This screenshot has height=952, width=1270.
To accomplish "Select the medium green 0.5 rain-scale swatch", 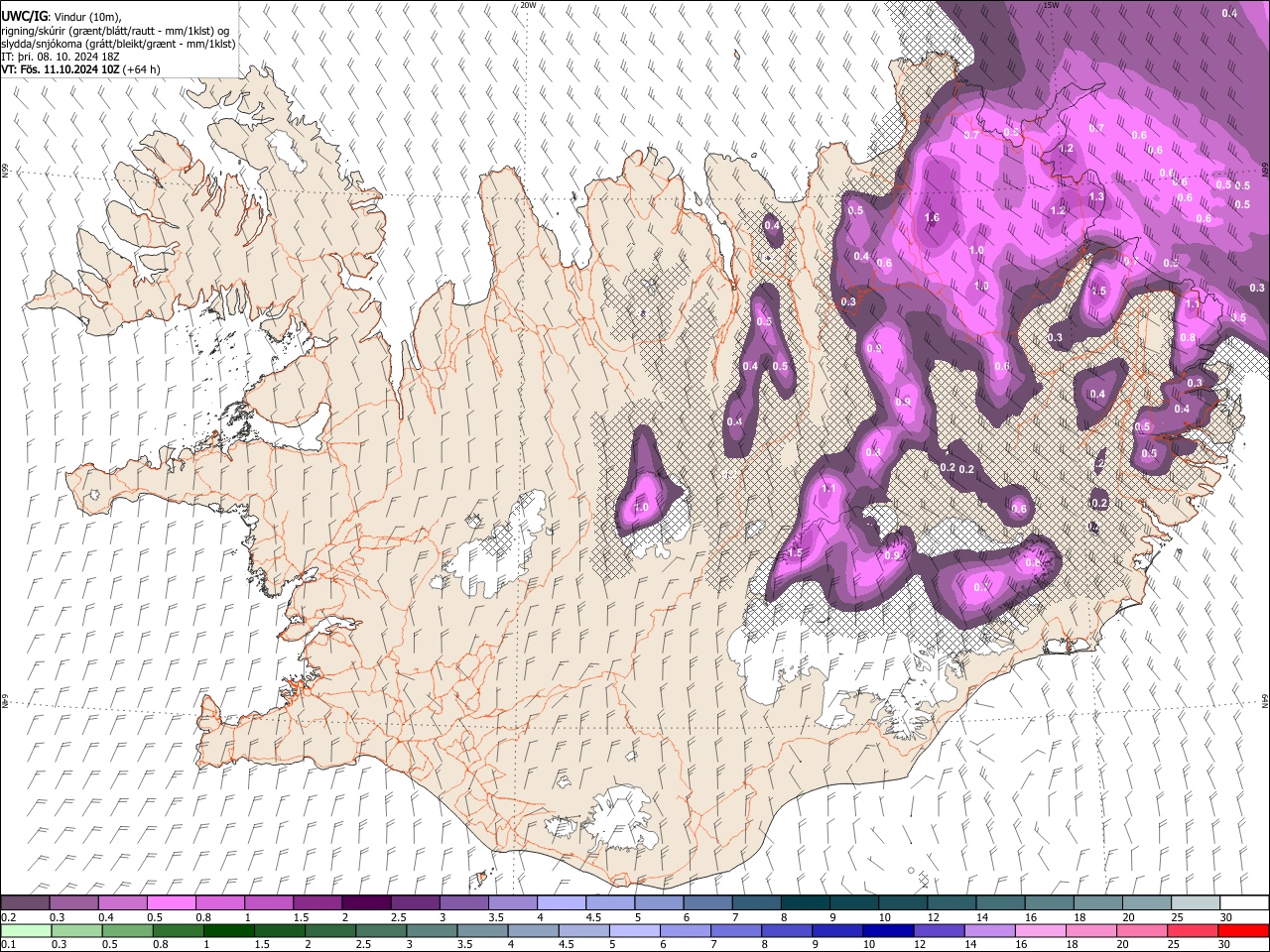I will tap(127, 931).
